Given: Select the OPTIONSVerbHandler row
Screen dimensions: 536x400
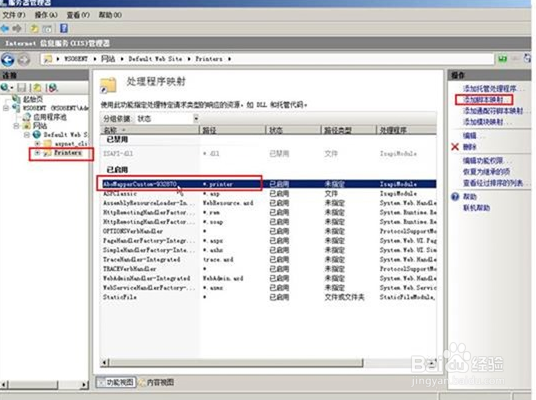Looking at the screenshot, I should pyautogui.click(x=268, y=231).
